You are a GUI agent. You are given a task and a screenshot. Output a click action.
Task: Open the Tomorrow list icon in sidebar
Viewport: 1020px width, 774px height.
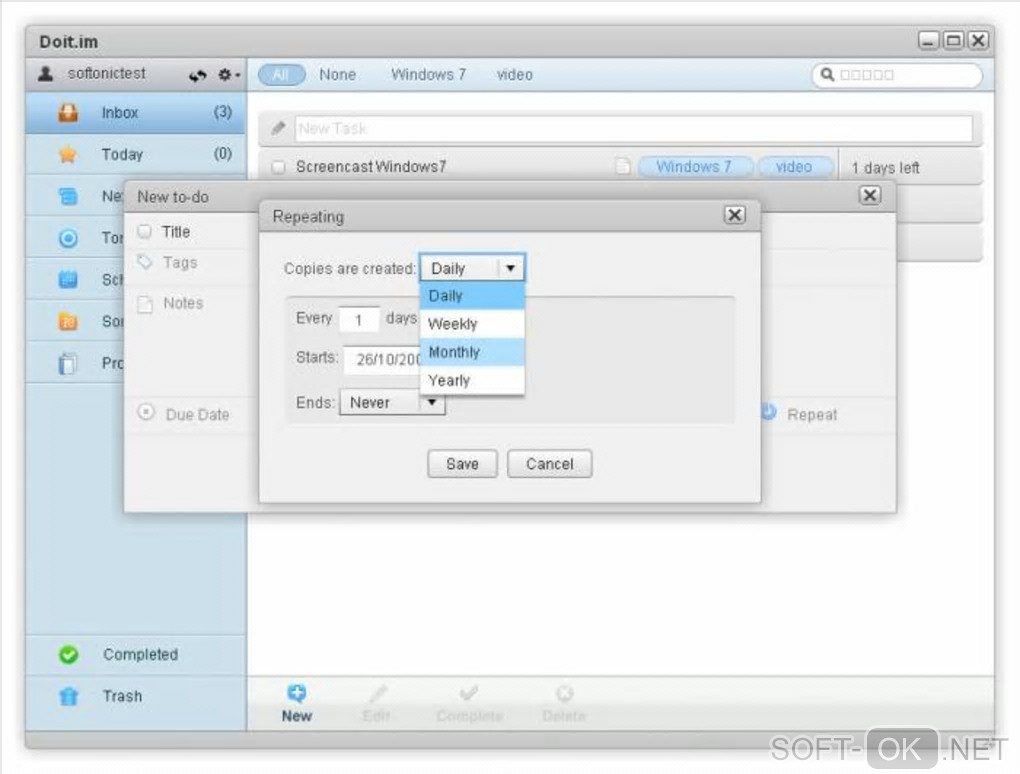pos(68,238)
